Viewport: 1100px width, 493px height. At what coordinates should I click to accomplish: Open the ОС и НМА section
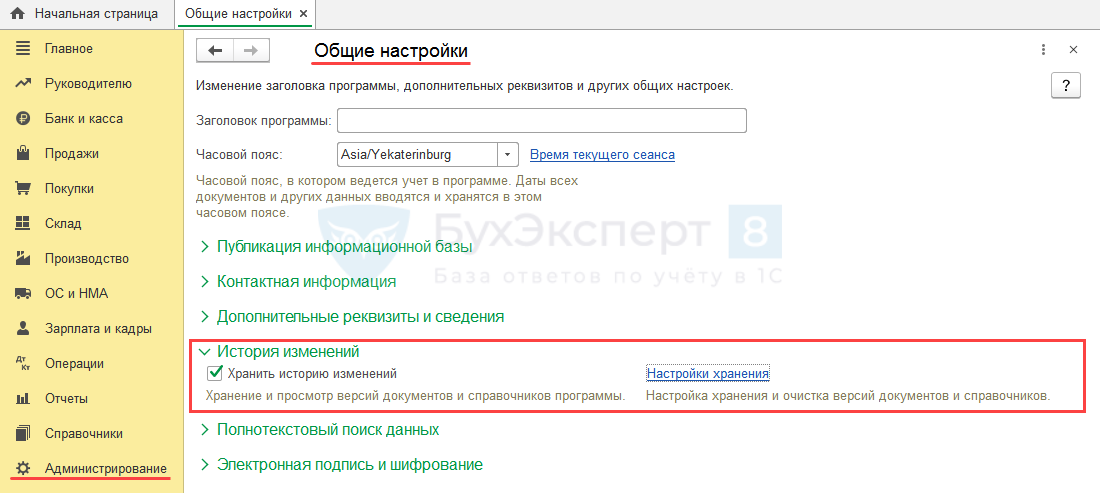tap(76, 294)
